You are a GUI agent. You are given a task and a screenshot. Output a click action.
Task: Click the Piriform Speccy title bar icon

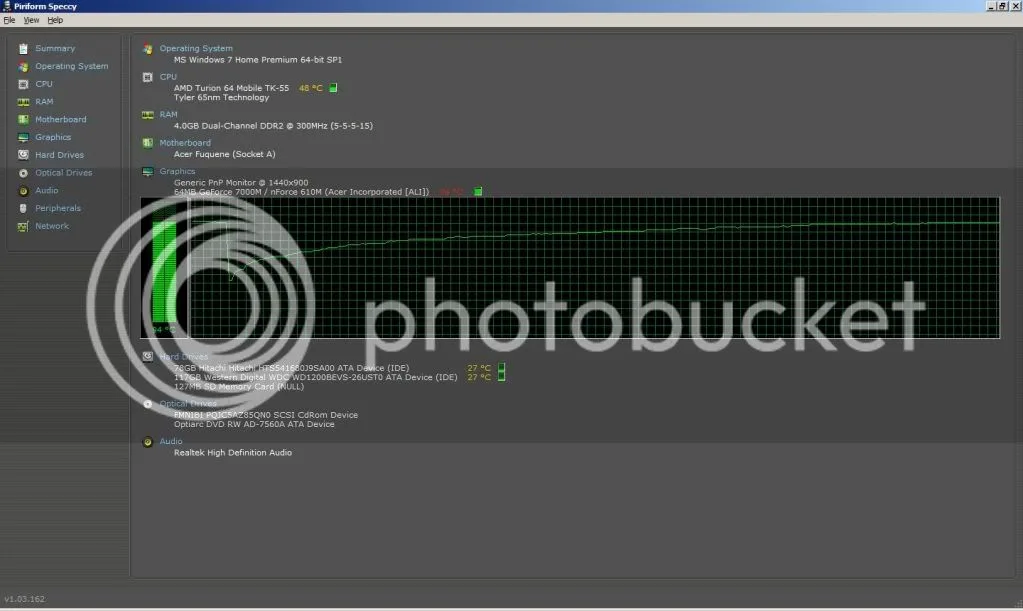(x=7, y=6)
